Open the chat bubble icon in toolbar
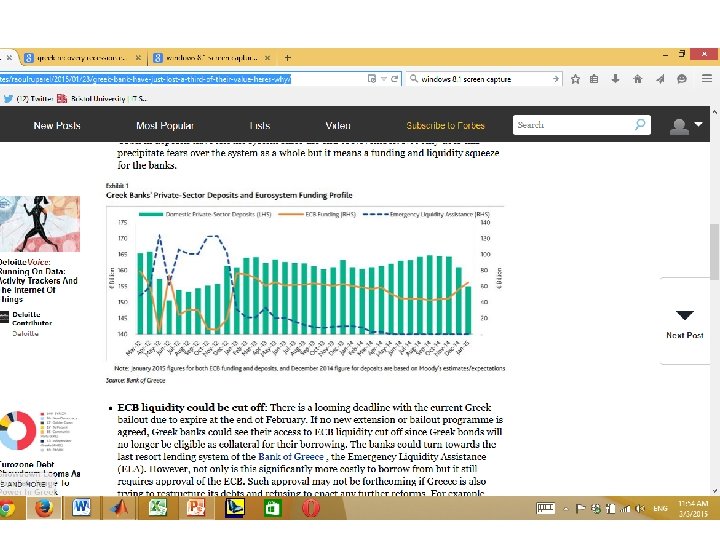Screen dimensions: 720x540 click(682, 79)
